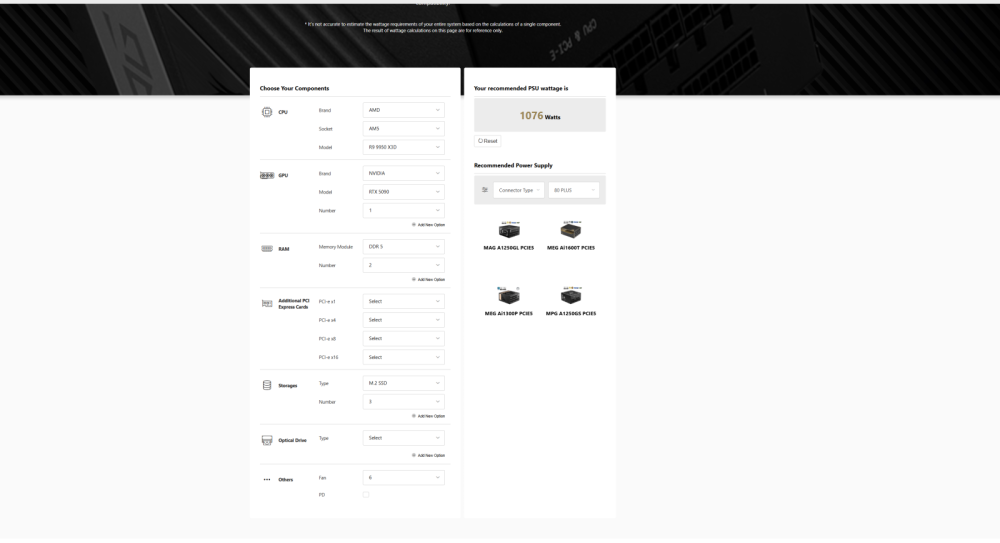Click the filter sliders icon beside Connector Type
The height and width of the screenshot is (543, 1000).
[x=485, y=190]
